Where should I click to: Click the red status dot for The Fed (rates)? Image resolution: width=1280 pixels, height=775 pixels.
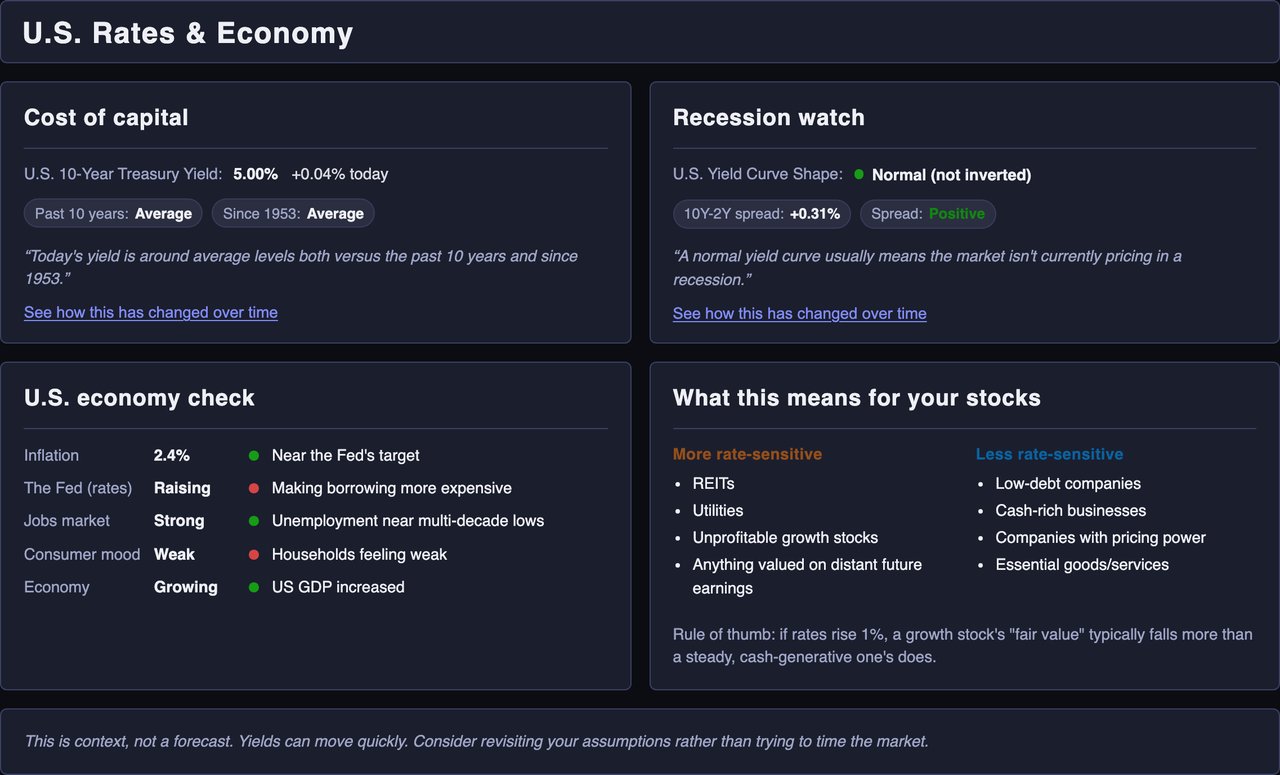click(x=254, y=489)
